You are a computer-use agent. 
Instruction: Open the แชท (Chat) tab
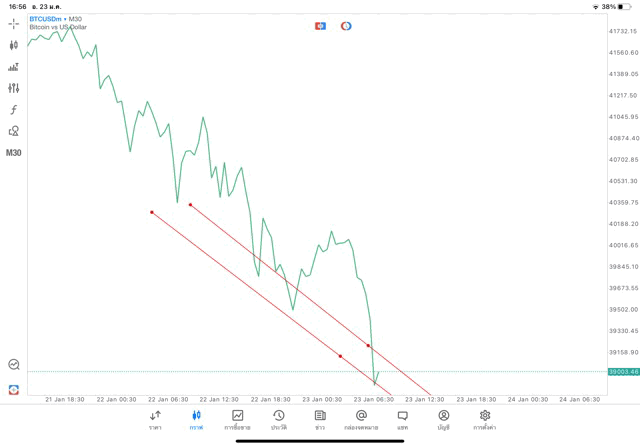coord(402,420)
